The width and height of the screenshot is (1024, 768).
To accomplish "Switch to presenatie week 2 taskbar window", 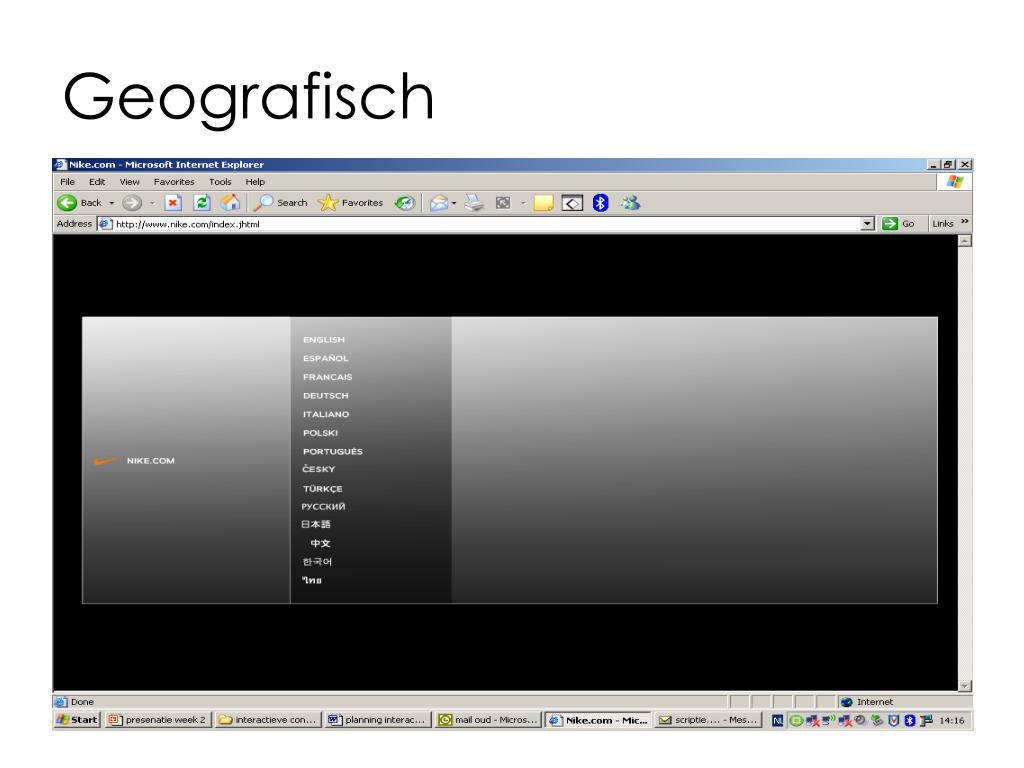I will [x=157, y=720].
